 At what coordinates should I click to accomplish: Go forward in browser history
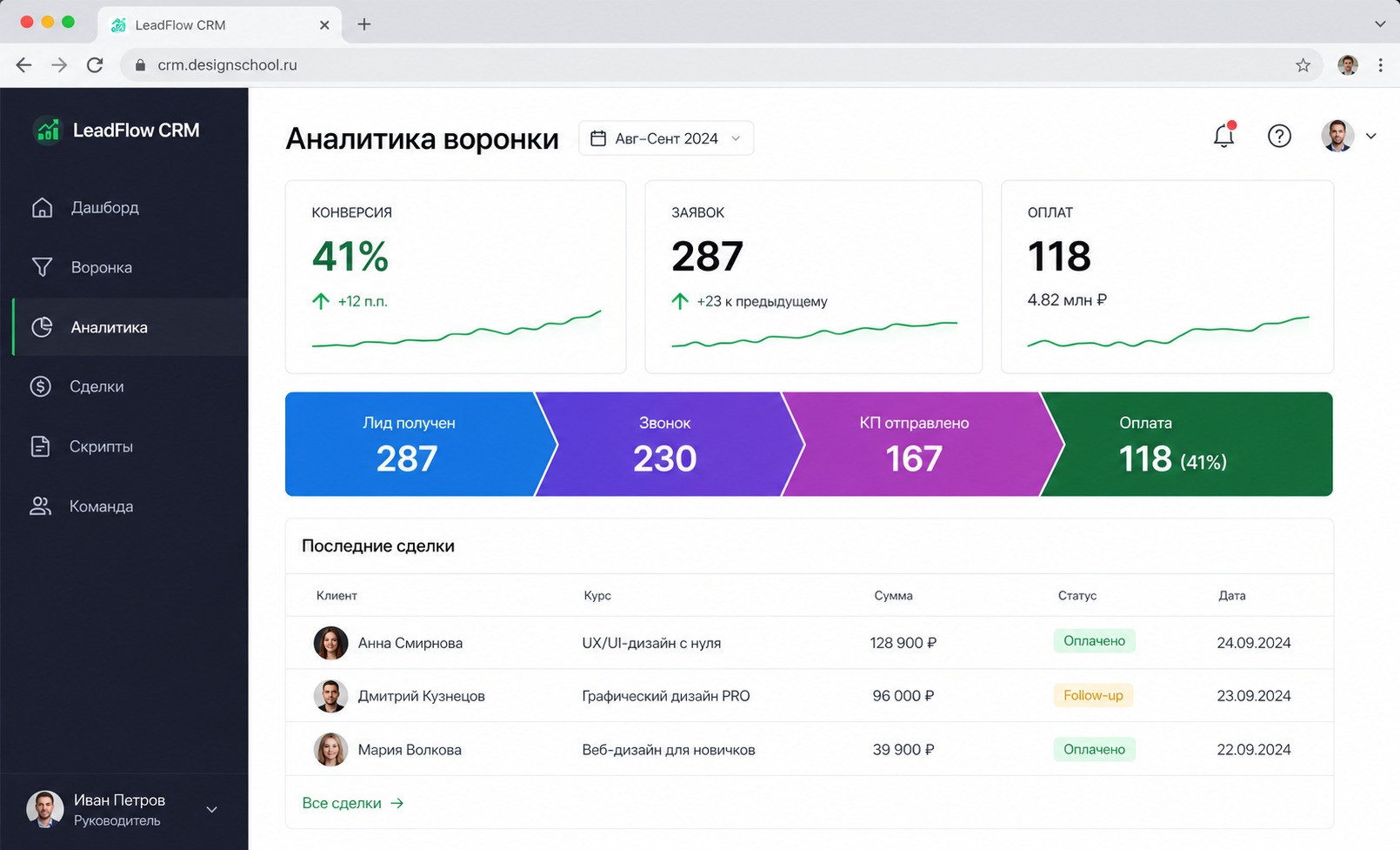tap(59, 65)
